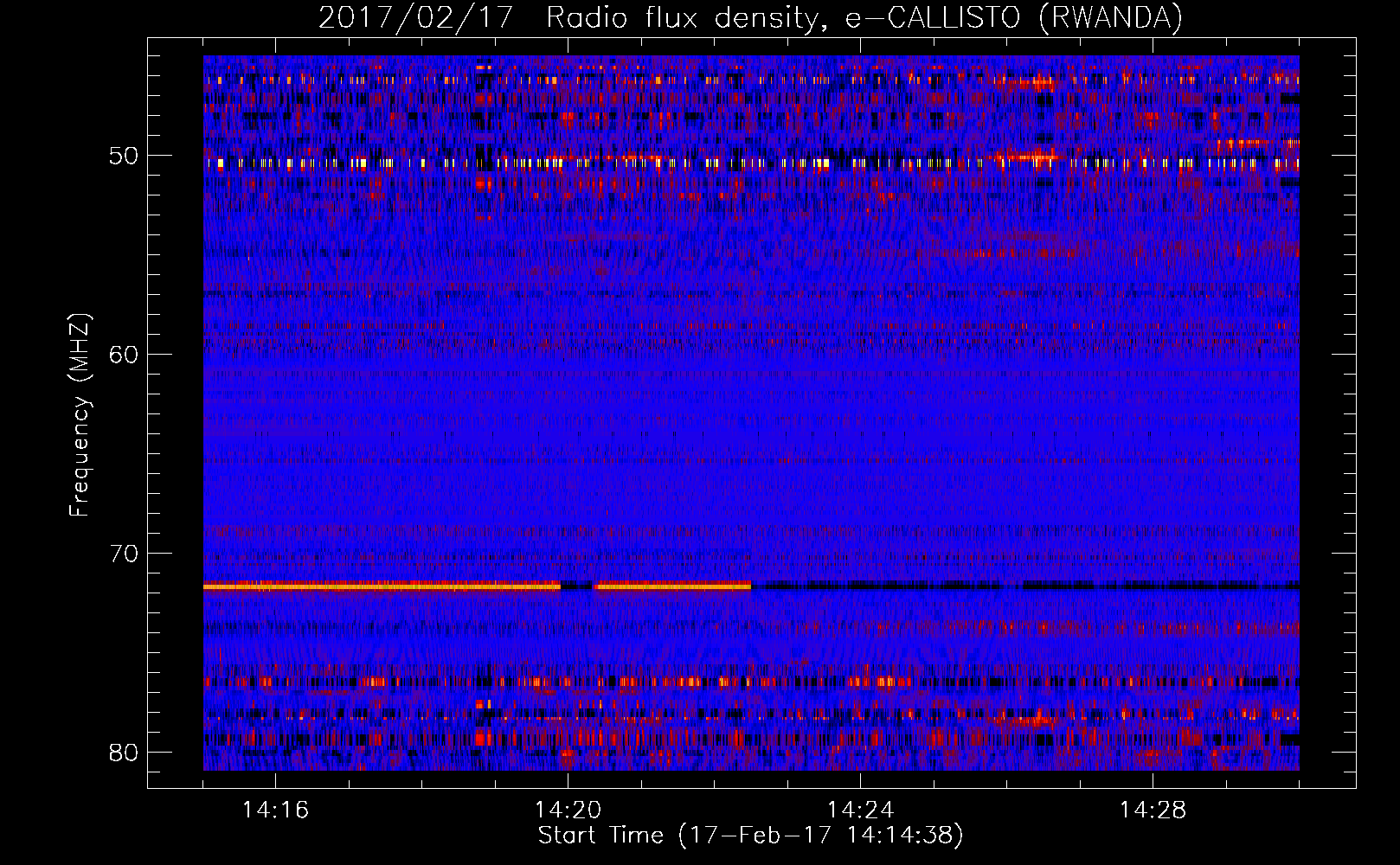This screenshot has height=865, width=1400.
Task: Click the Start Time axis caption
Action: [x=750, y=836]
